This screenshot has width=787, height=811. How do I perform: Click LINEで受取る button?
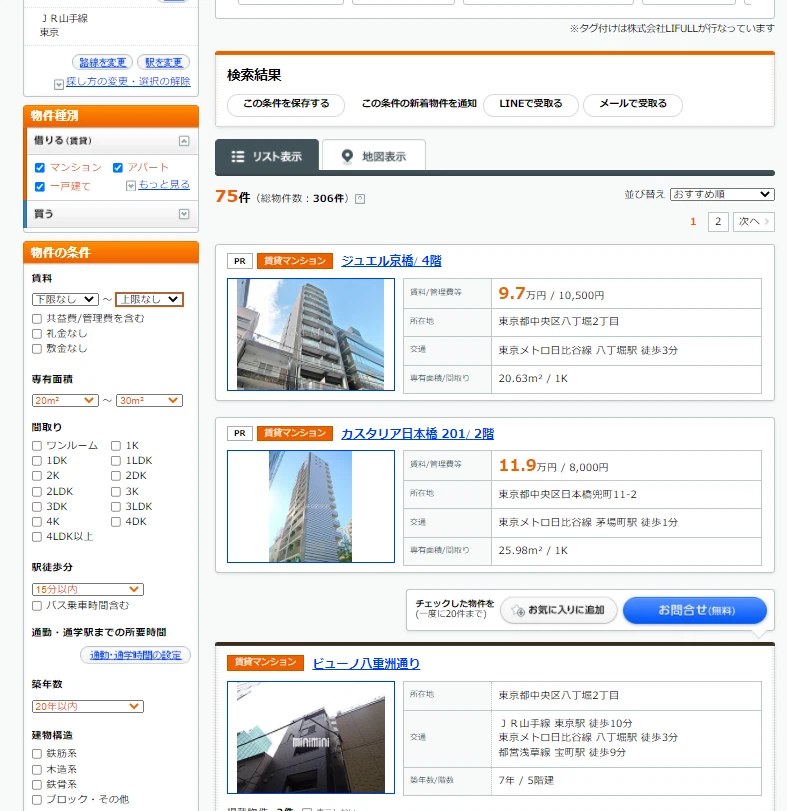(531, 104)
